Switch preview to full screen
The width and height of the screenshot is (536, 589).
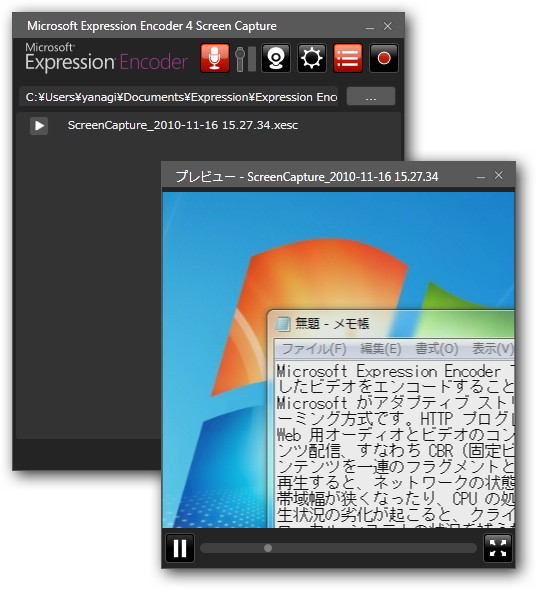498,548
